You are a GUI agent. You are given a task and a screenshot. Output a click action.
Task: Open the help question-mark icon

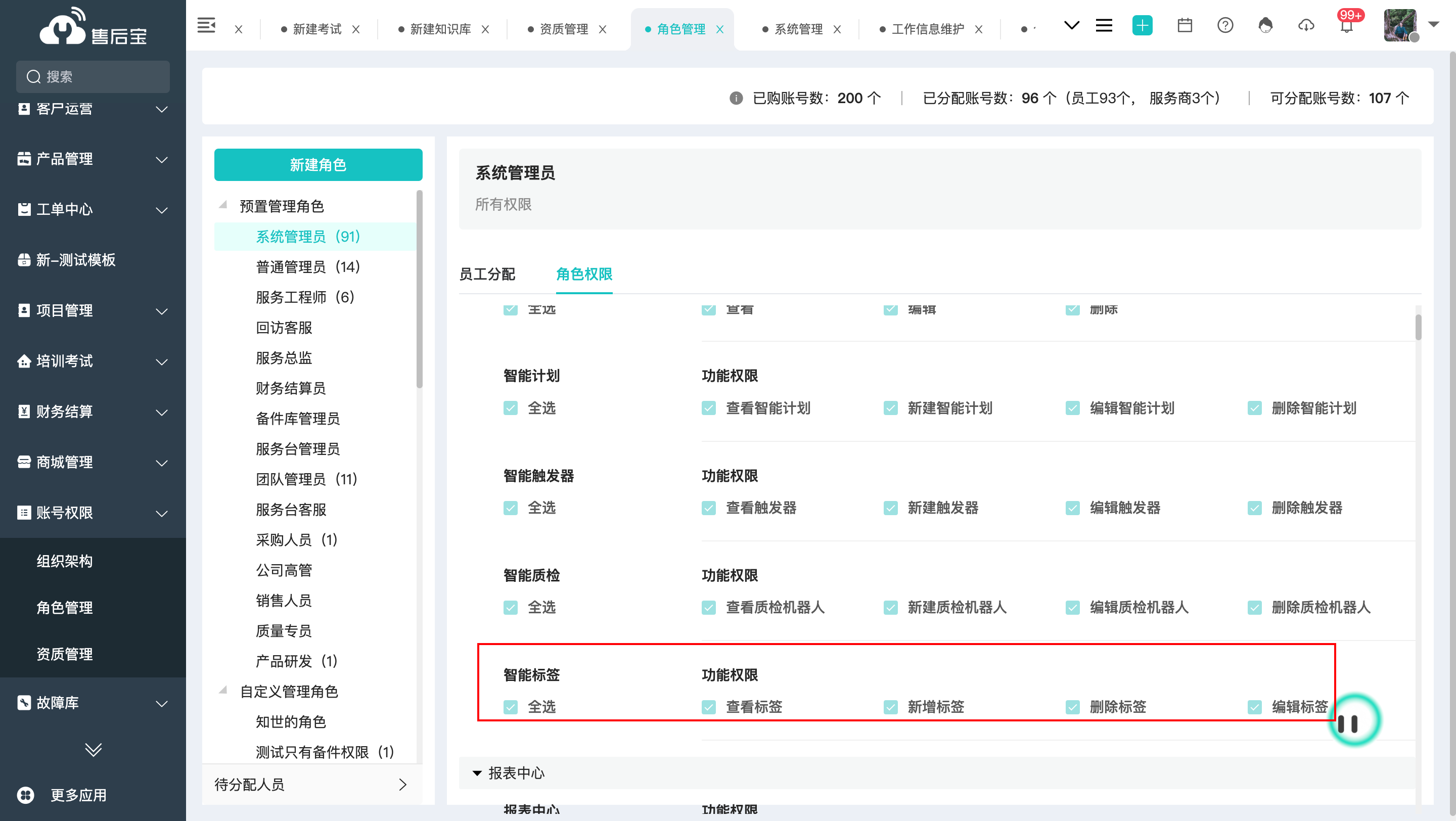[1225, 25]
